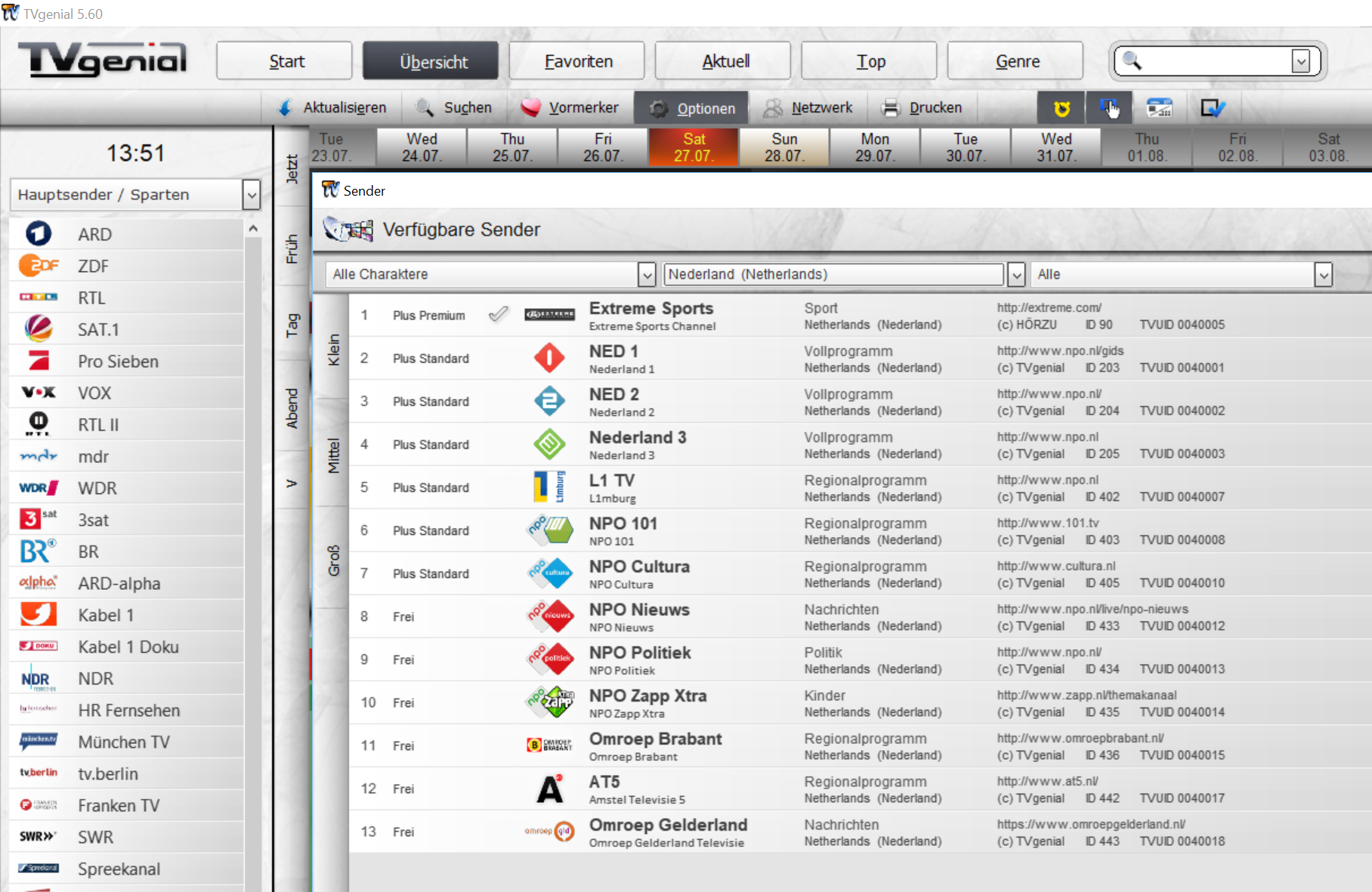Viewport: 1372px width, 892px height.
Task: Open the http://extreme.com/ link
Action: 1049,307
